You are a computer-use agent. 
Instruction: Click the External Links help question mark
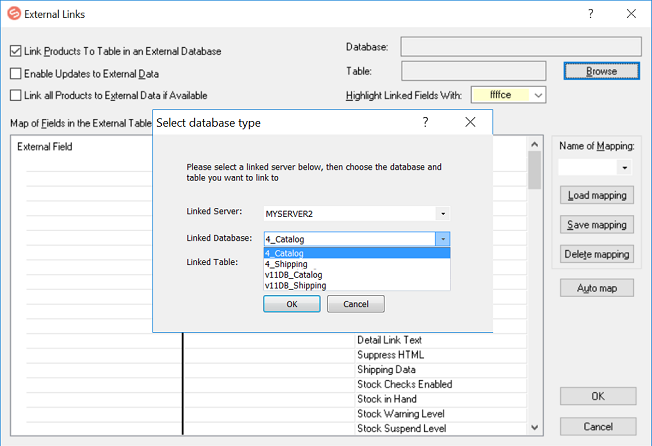(590, 14)
